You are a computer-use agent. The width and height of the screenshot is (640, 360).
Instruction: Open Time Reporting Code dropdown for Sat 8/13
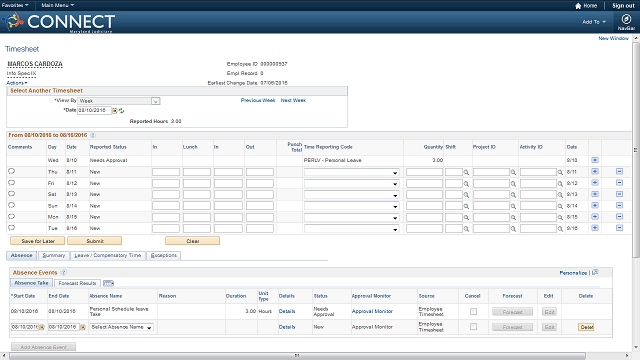(x=351, y=195)
